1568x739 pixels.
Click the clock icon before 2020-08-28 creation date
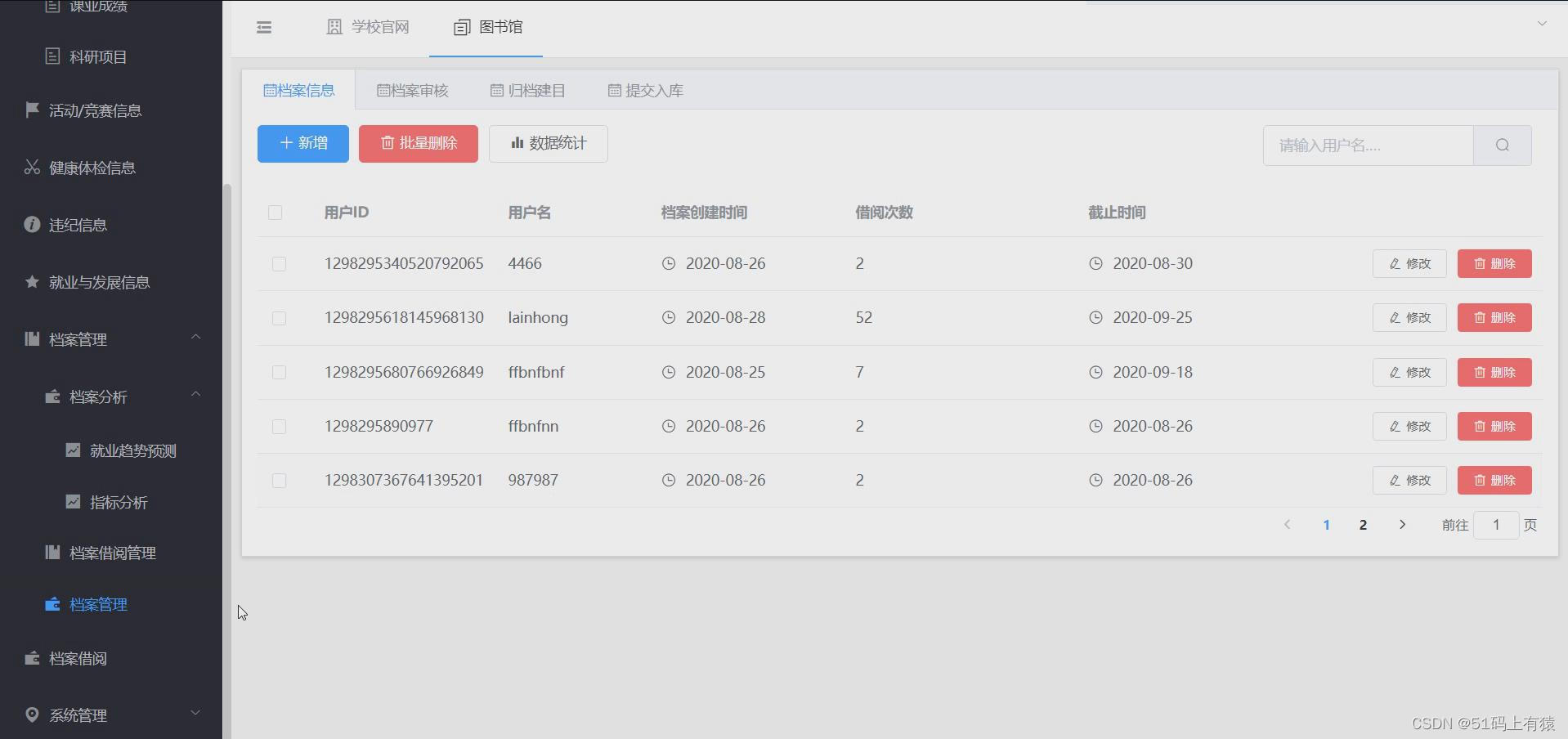pos(669,318)
